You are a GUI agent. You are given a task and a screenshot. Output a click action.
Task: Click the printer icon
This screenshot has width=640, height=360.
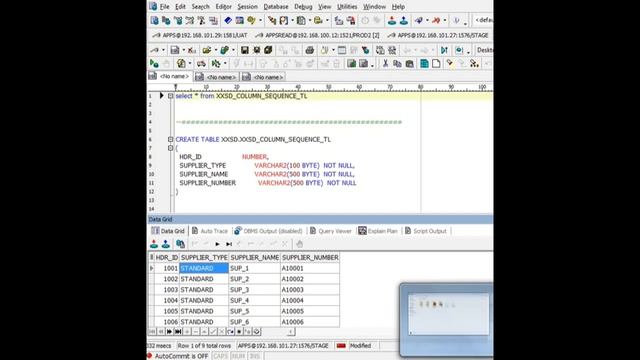point(310,50)
